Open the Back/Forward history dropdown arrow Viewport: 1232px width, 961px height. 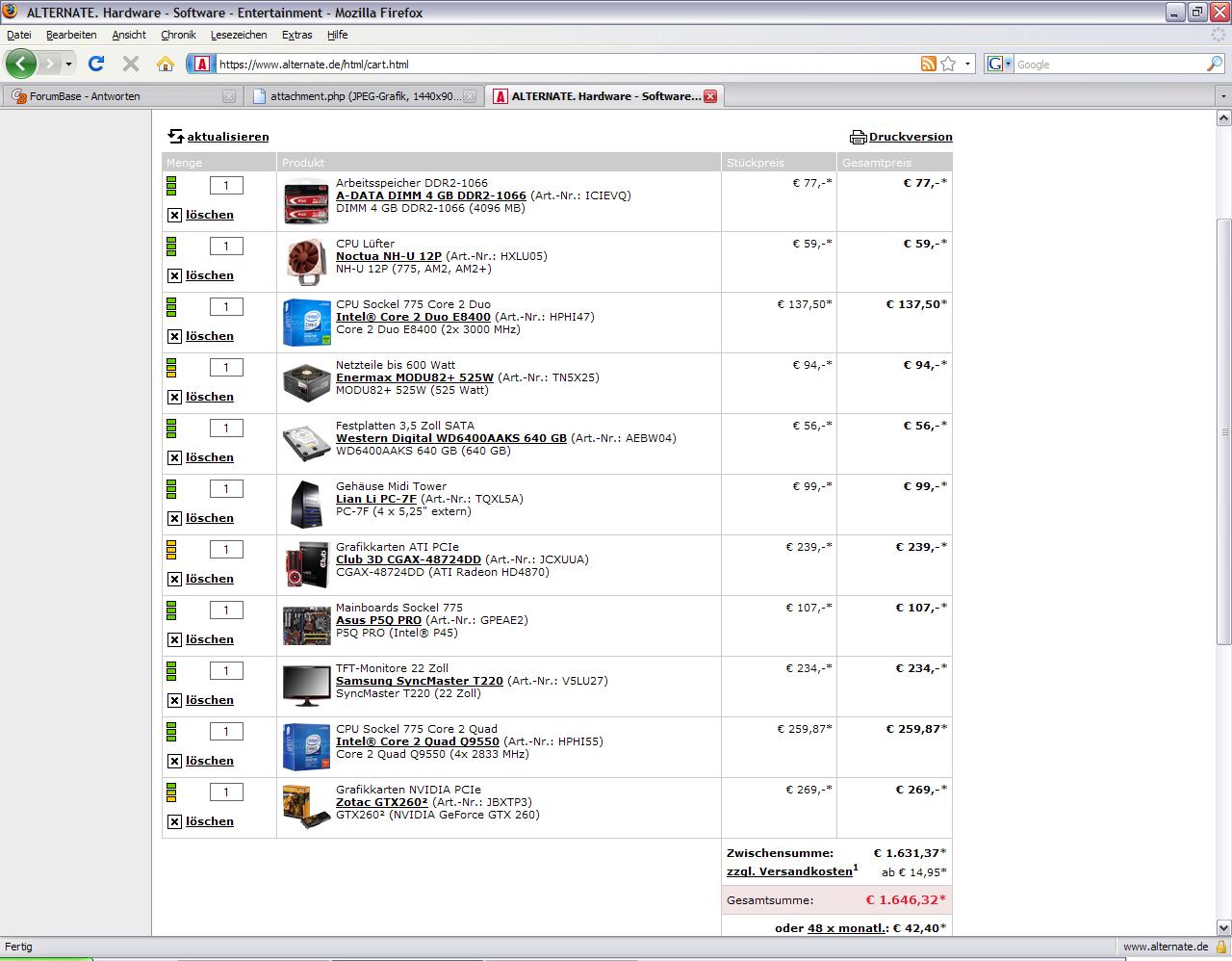click(x=69, y=65)
